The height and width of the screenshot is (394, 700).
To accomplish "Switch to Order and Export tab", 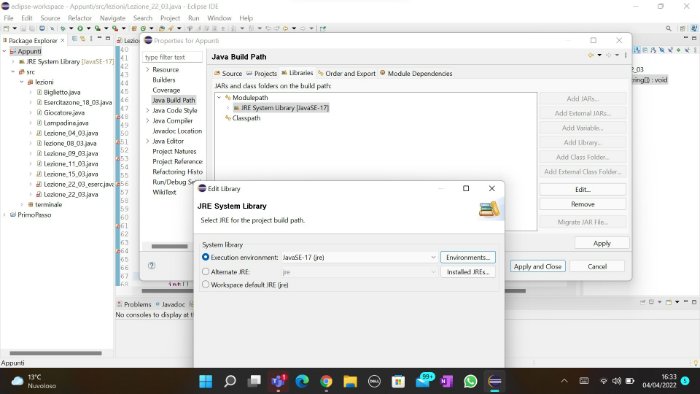I will coord(346,73).
